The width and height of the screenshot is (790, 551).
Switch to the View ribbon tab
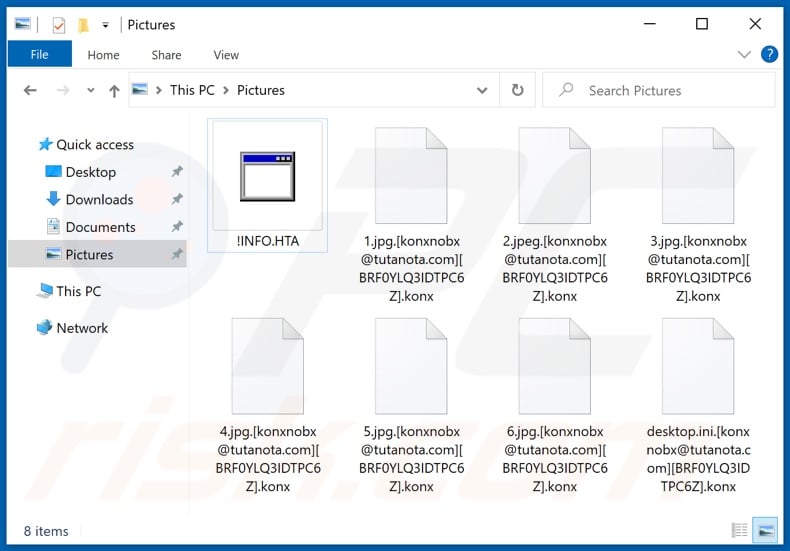[226, 55]
